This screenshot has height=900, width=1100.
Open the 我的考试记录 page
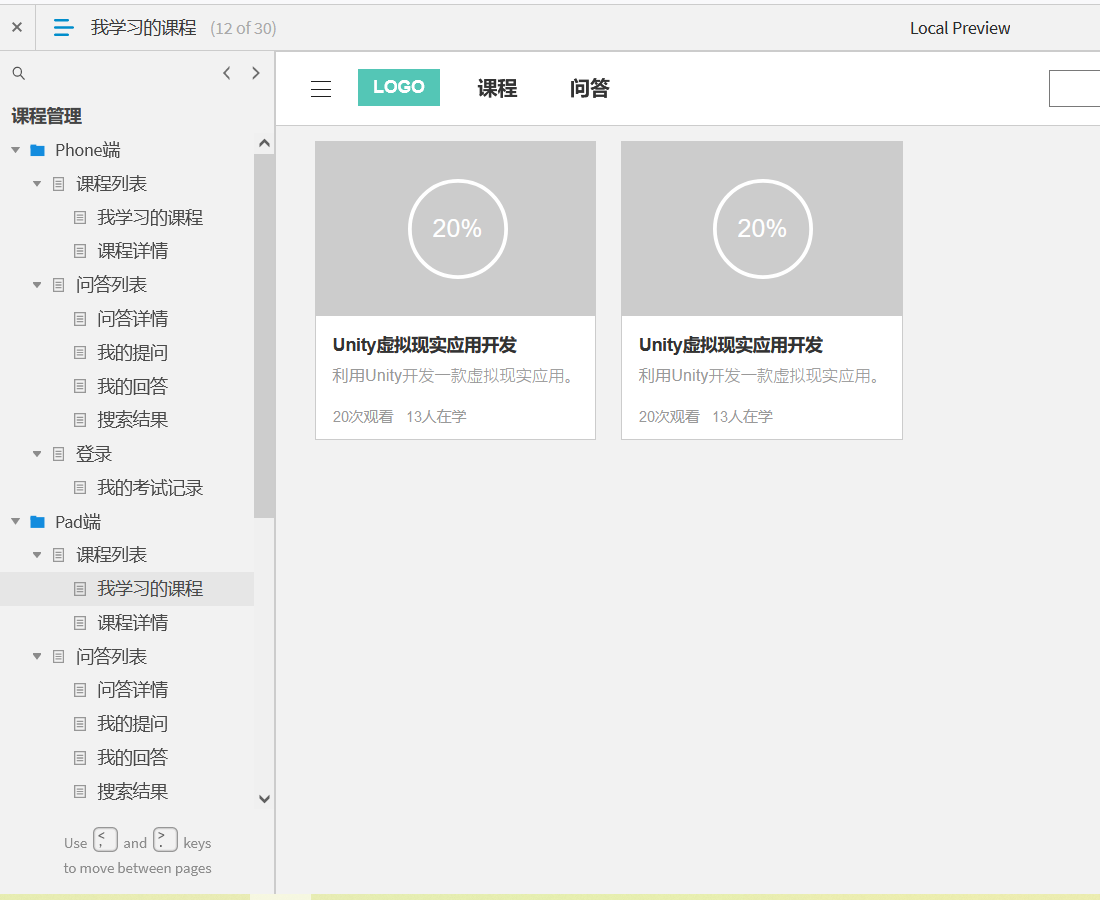point(150,488)
